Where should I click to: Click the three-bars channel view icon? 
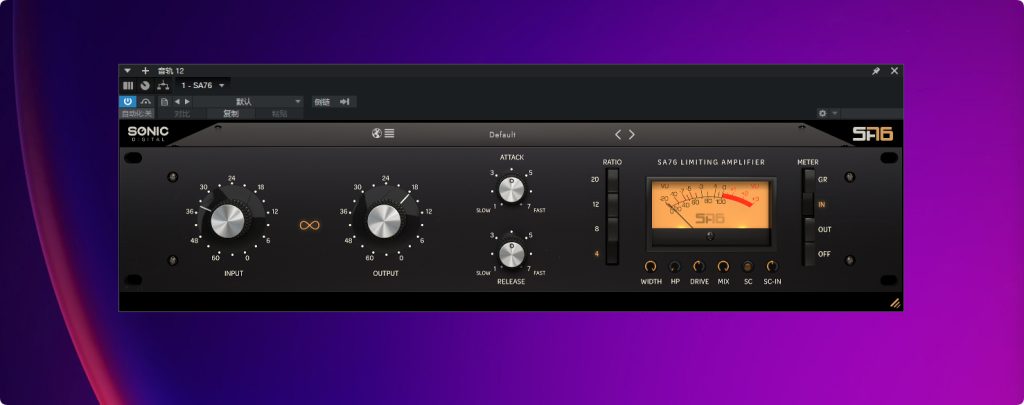128,86
